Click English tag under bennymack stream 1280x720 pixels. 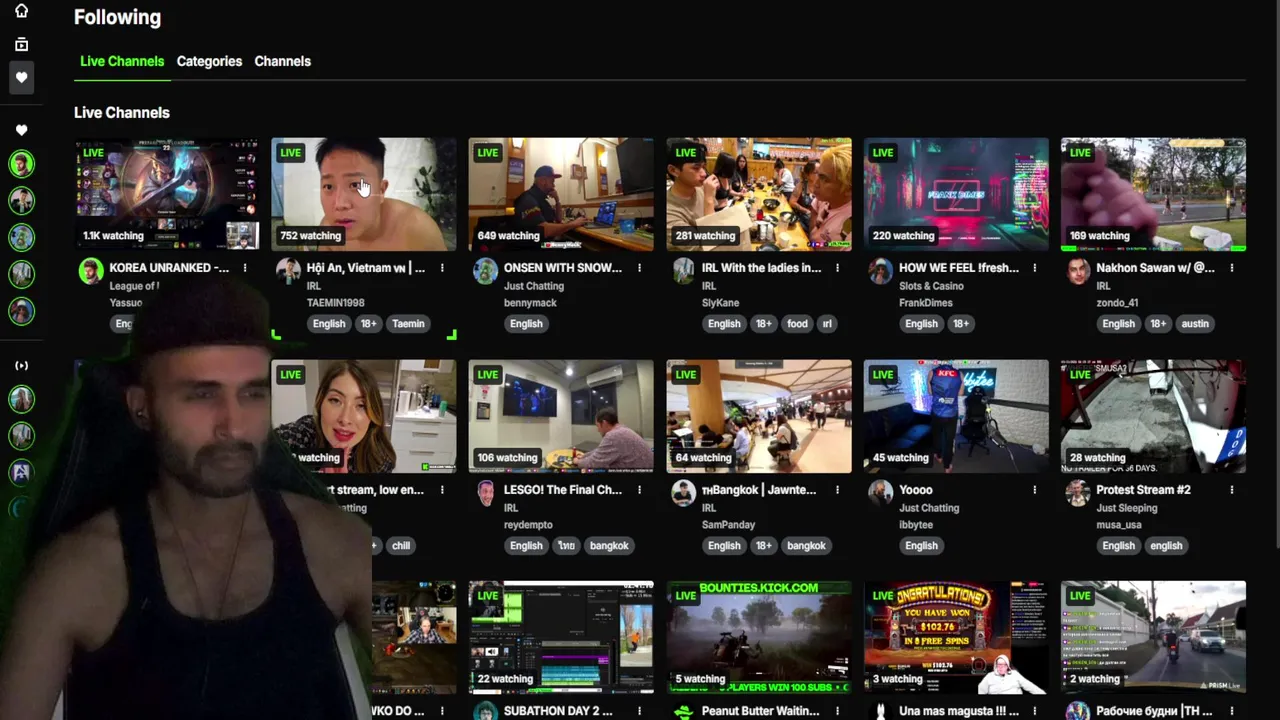coord(526,324)
